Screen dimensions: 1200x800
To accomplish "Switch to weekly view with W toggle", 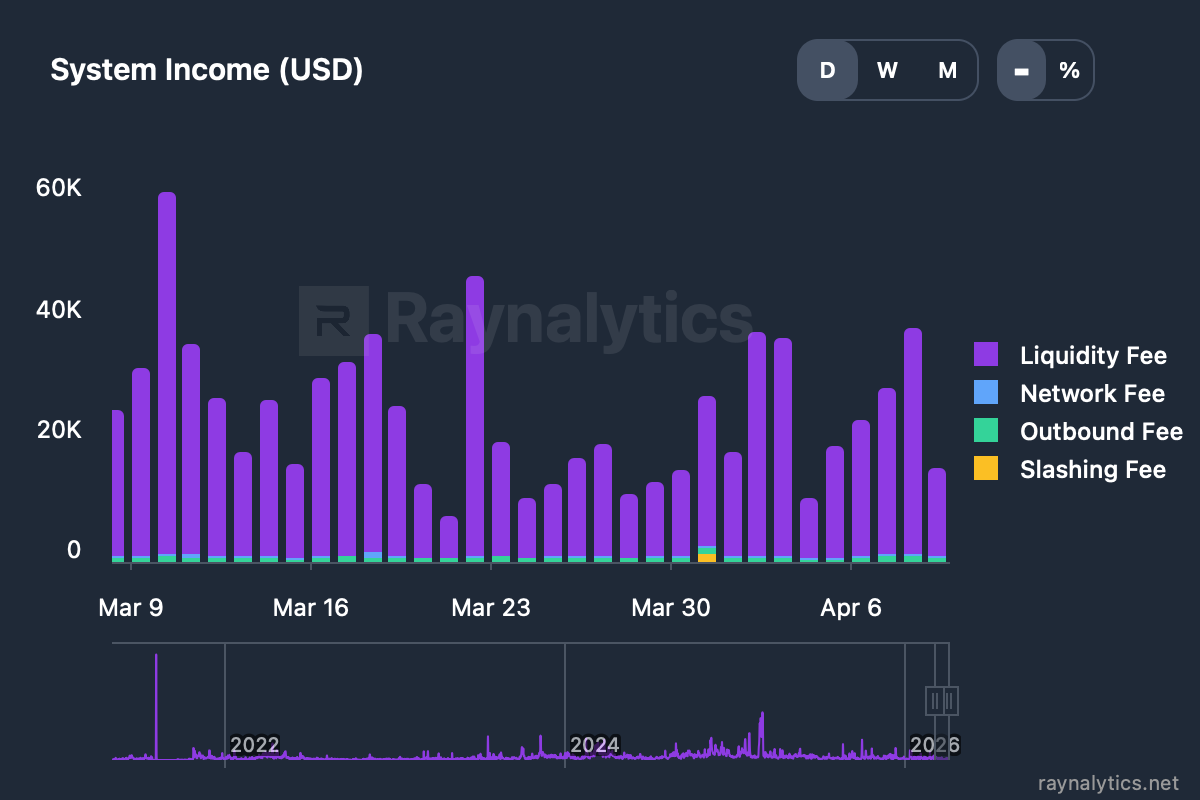I will [x=887, y=70].
